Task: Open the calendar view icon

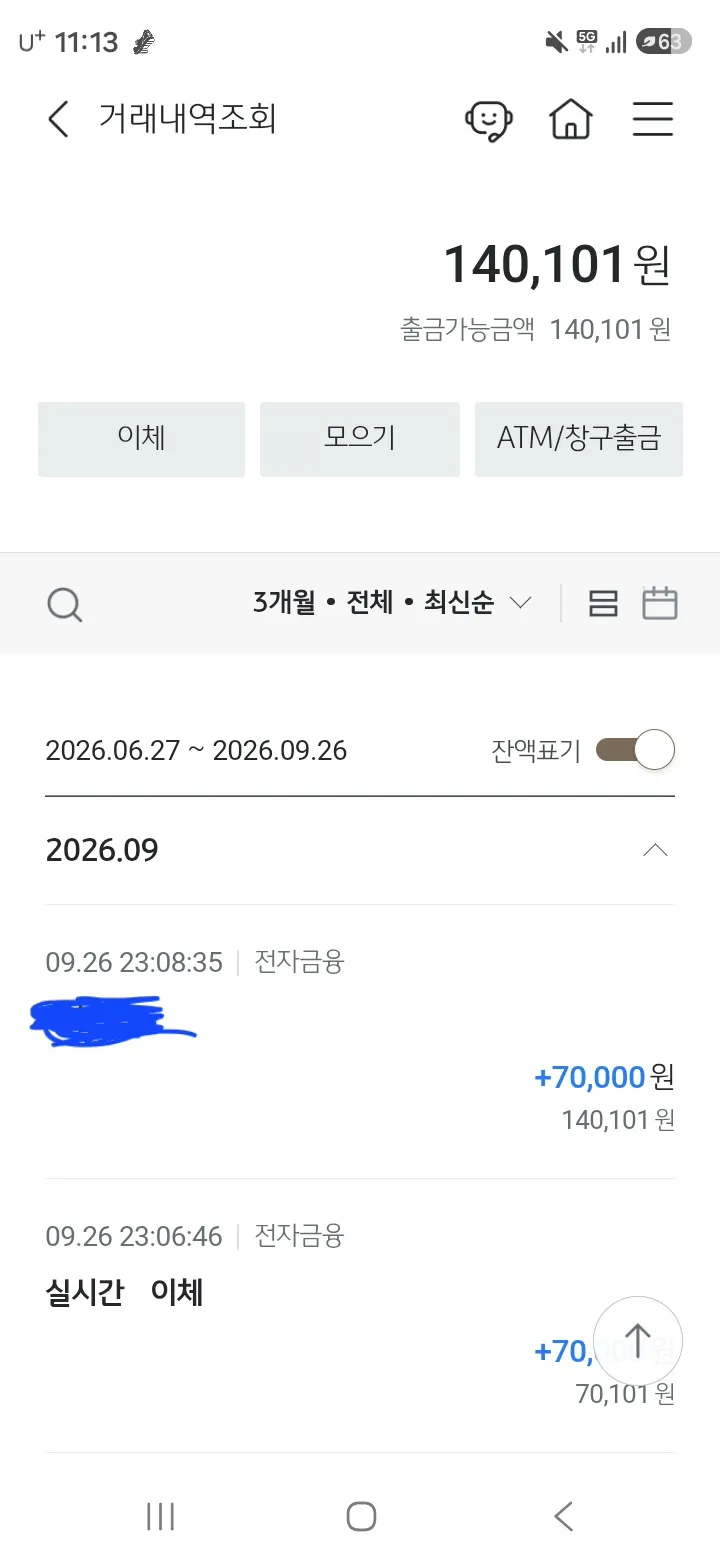Action: (660, 603)
